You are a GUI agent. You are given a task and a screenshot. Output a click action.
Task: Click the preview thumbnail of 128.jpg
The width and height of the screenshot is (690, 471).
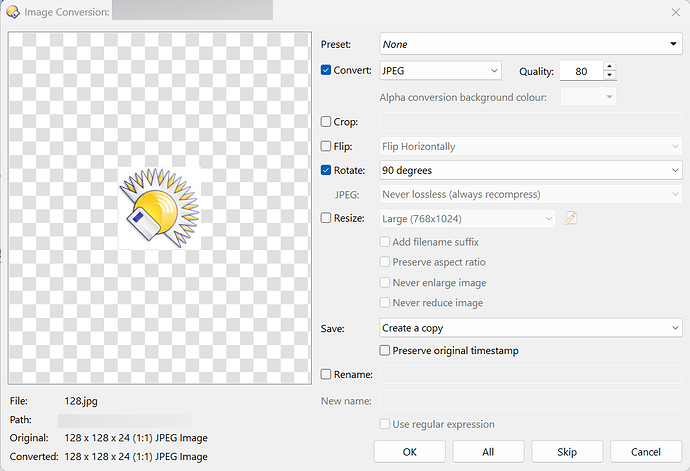[x=159, y=208]
